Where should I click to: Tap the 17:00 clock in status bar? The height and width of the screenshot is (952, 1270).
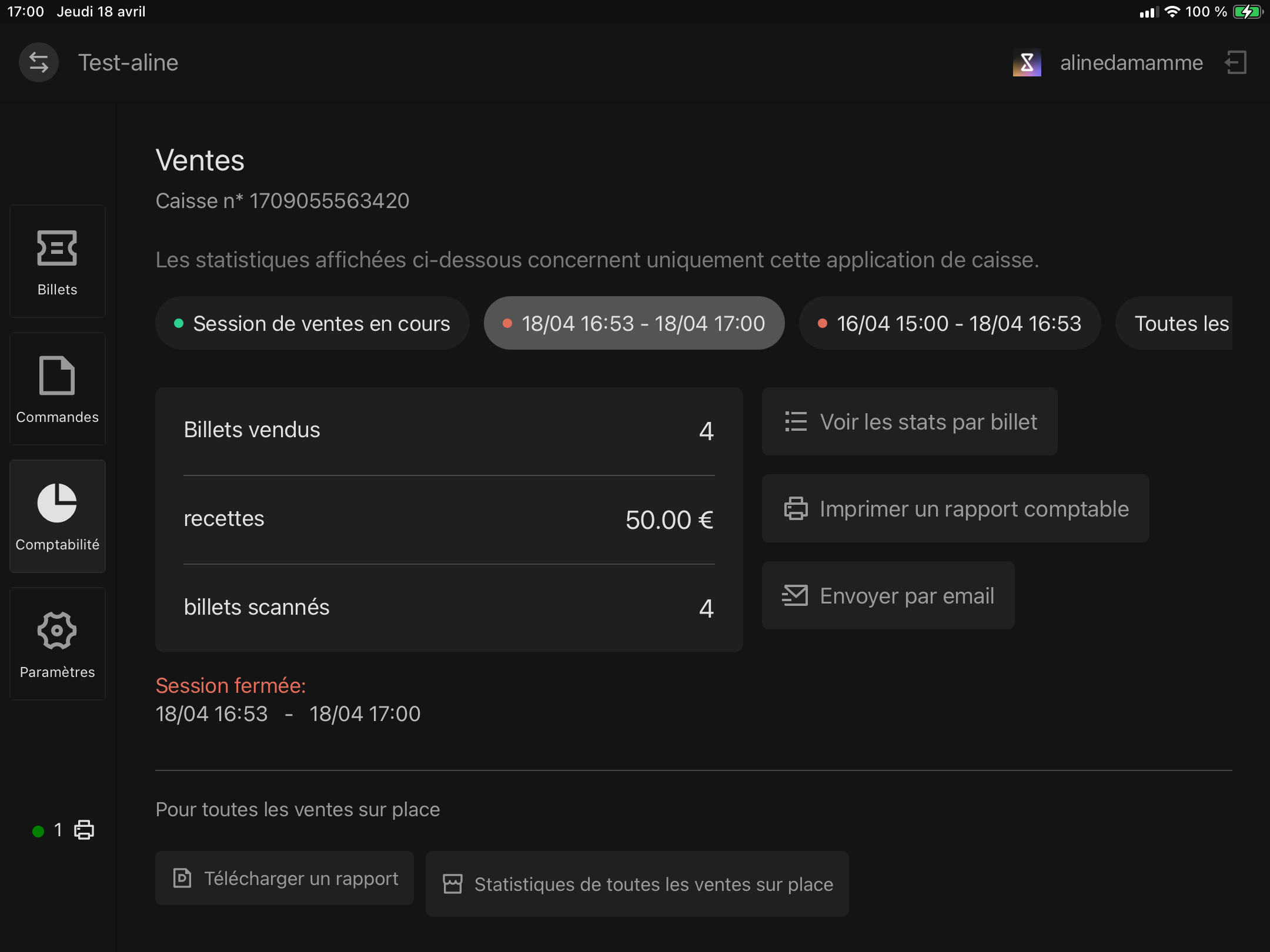coord(26,12)
